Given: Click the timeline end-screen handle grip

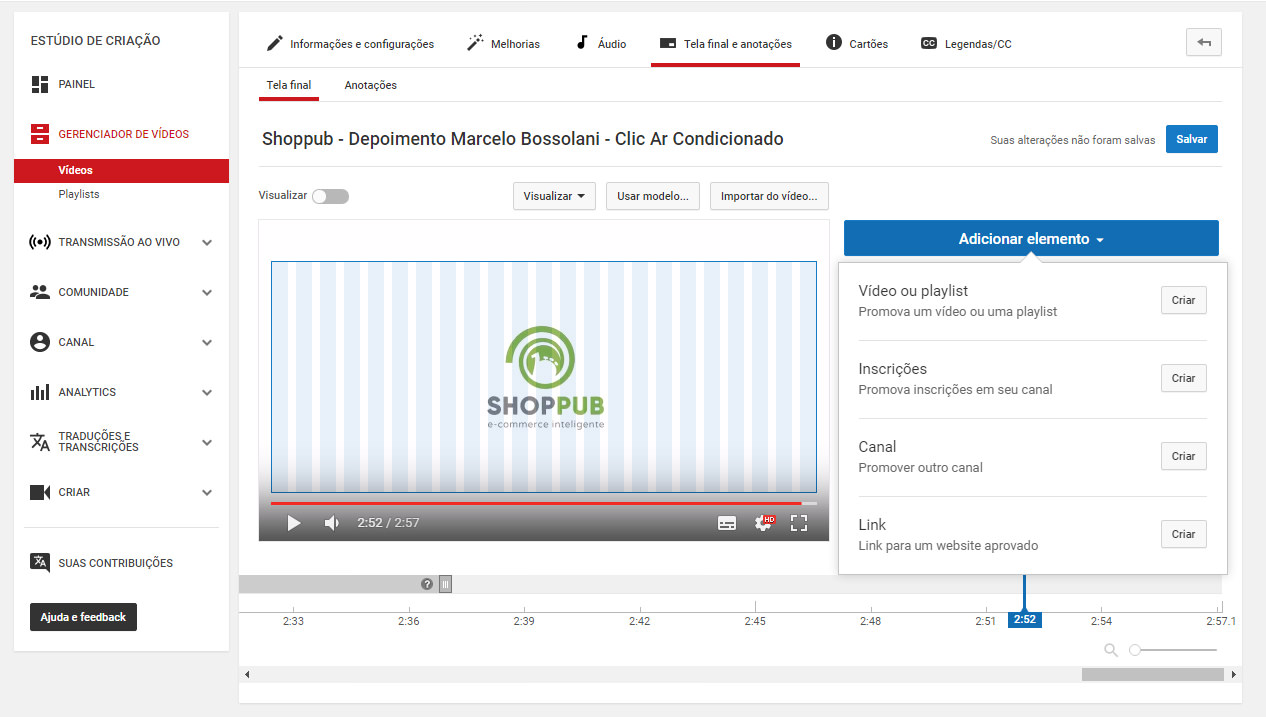Looking at the screenshot, I should (445, 584).
